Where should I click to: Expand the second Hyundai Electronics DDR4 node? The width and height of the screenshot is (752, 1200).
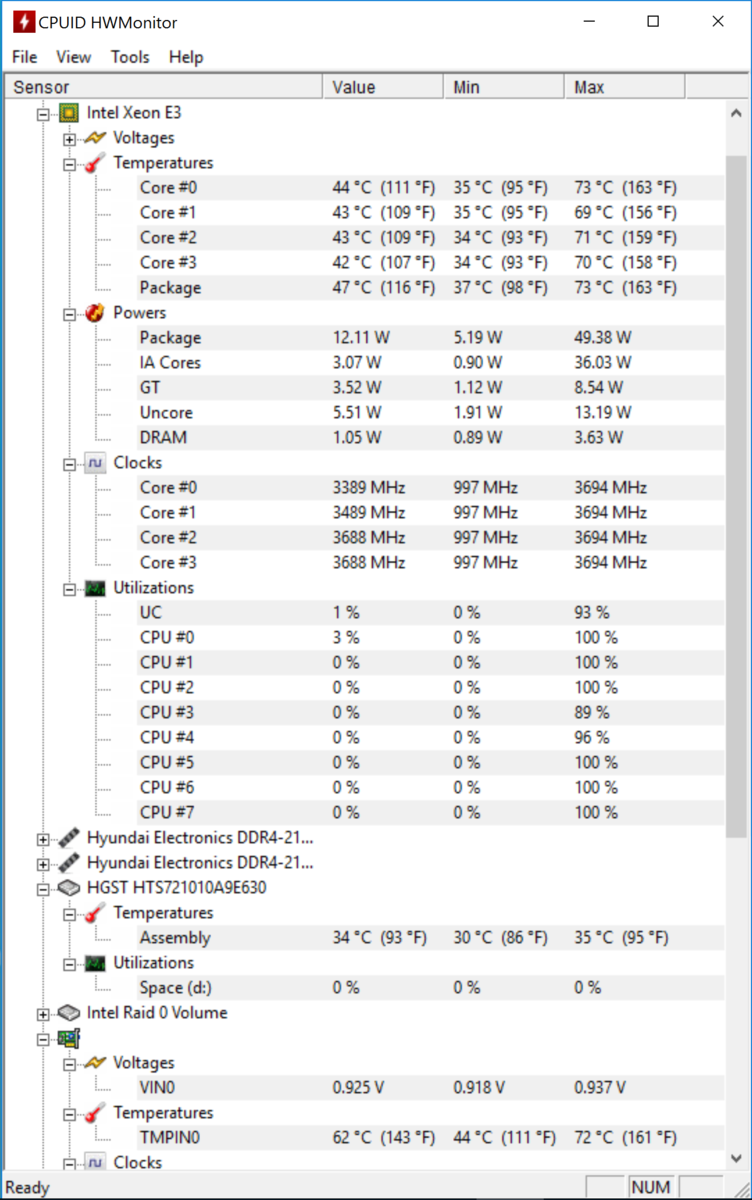point(43,864)
